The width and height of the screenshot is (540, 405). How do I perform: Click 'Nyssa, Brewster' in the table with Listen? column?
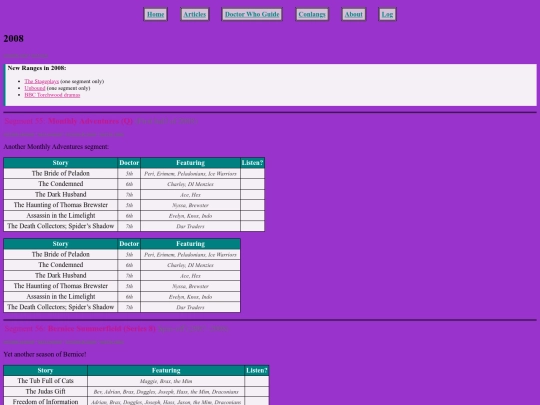click(x=190, y=205)
